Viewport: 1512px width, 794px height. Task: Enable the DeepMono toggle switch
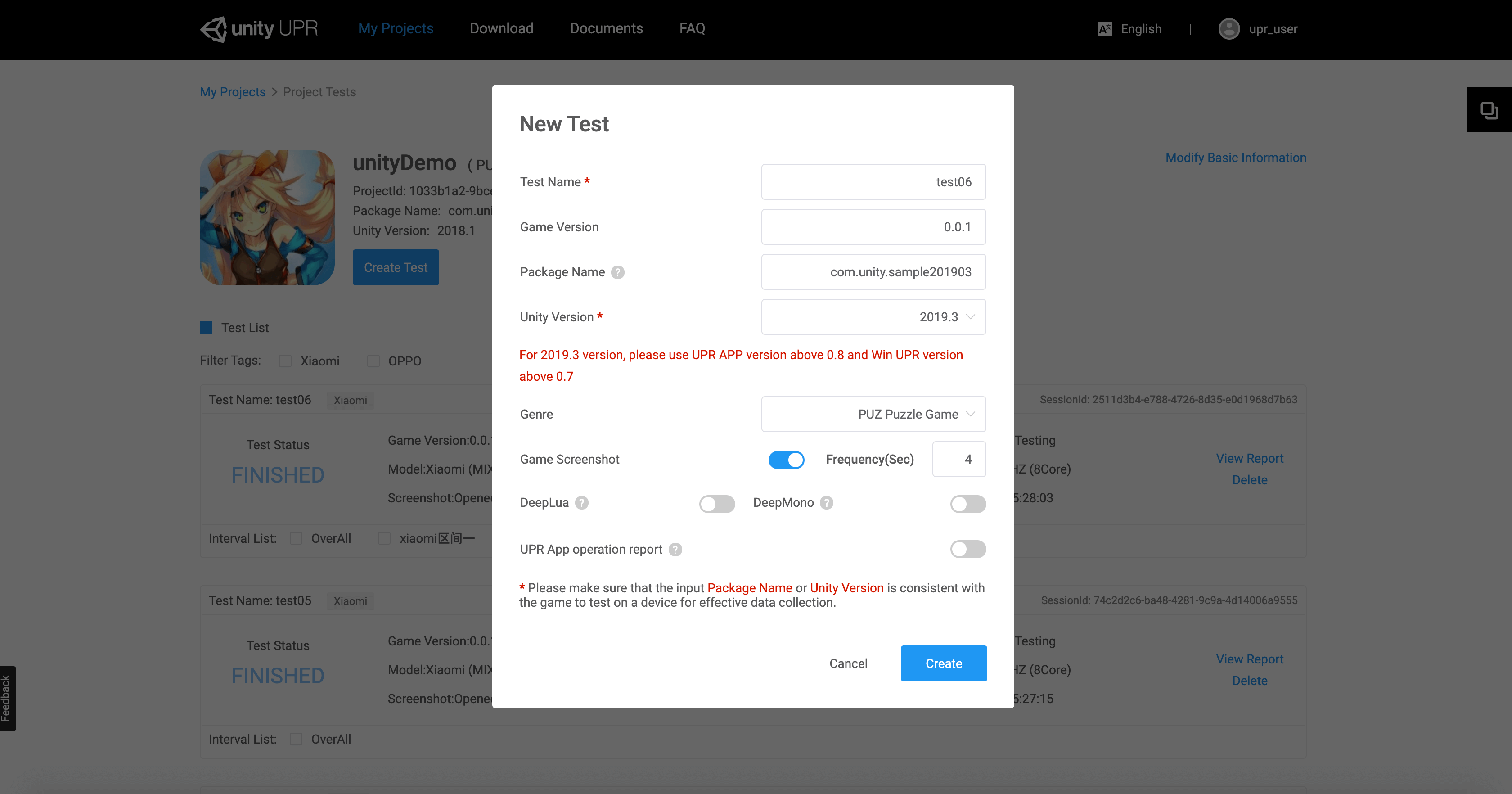click(967, 504)
